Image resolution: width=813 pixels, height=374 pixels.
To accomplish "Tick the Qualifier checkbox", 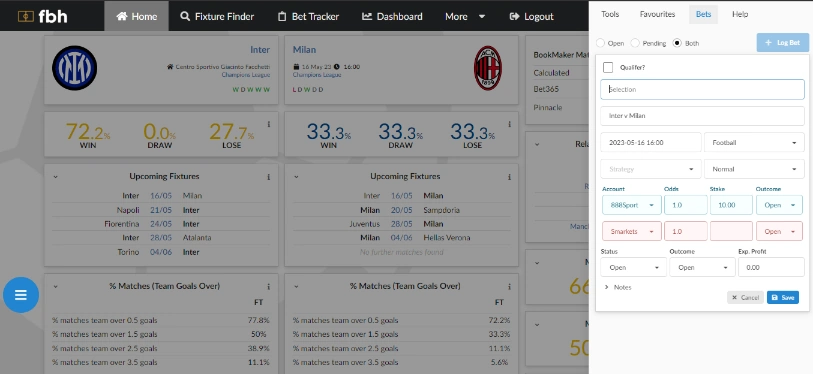I will coord(608,67).
